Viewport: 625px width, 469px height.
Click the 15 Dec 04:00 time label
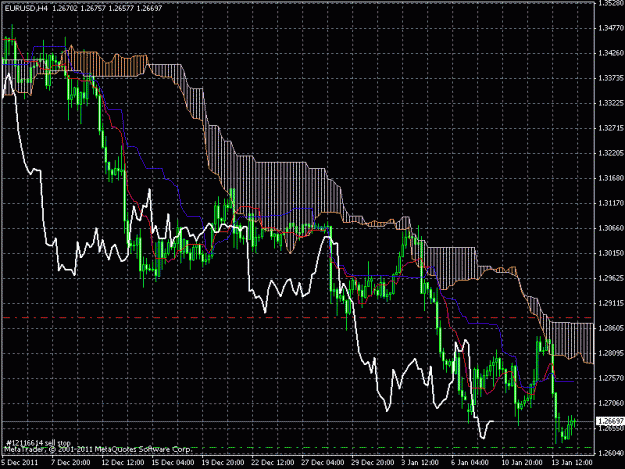pyautogui.click(x=173, y=462)
